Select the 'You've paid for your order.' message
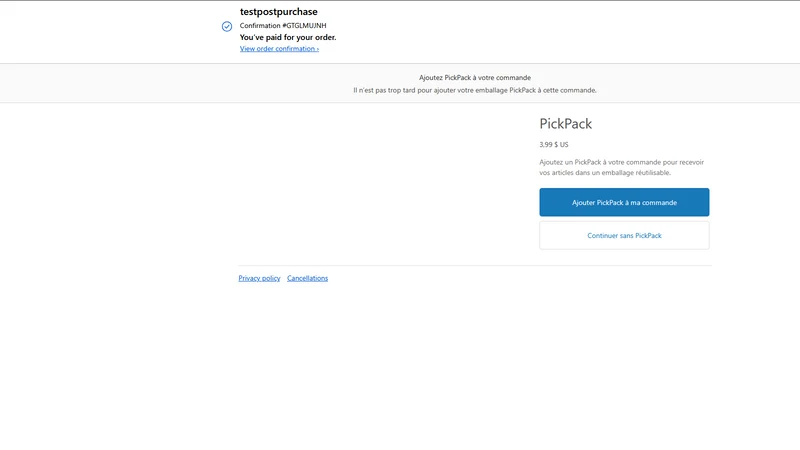 [288, 37]
